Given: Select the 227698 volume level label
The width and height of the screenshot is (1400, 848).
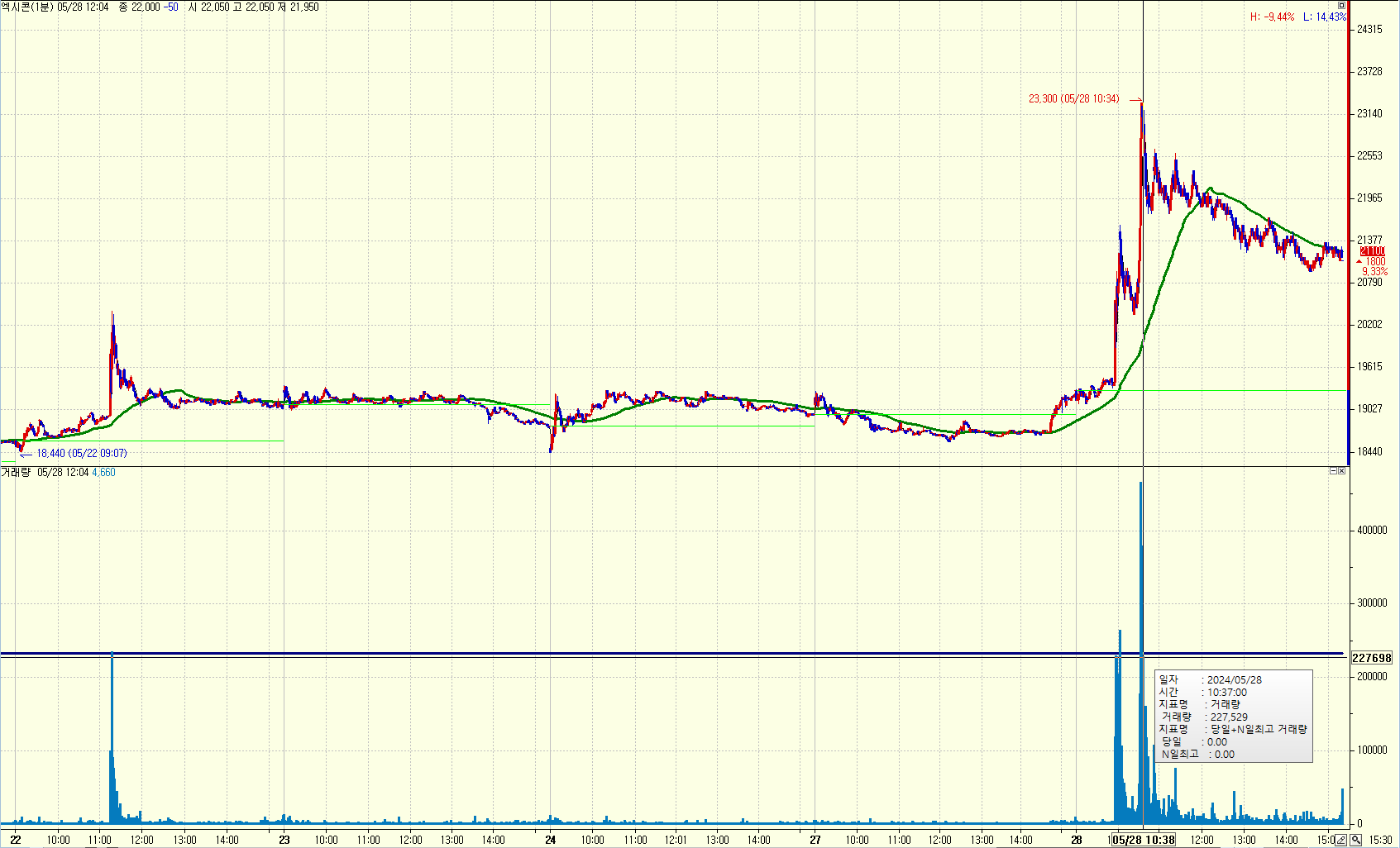Looking at the screenshot, I should 1371,658.
